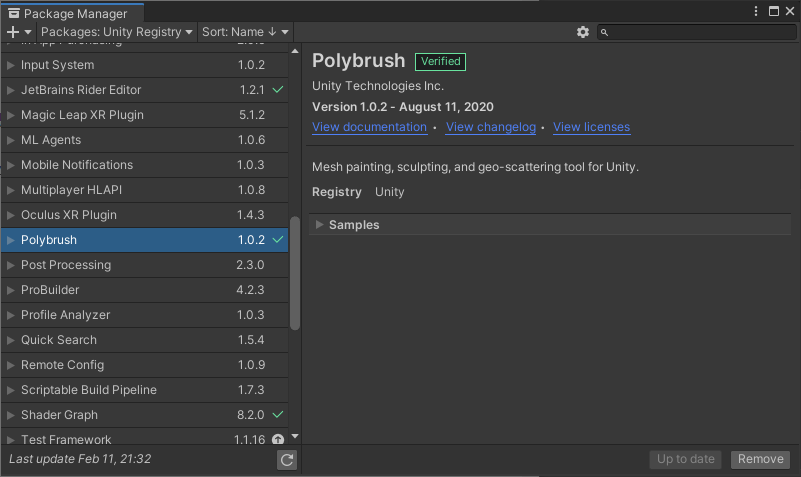Click Oculus XR Plugin version 1.4.3
Viewport: 801px width, 477px height.
pyautogui.click(x=250, y=215)
